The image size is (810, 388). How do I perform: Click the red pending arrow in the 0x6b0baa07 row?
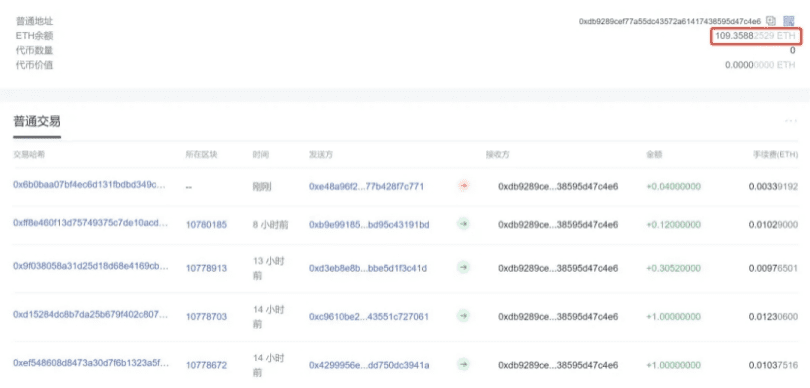pyautogui.click(x=463, y=186)
